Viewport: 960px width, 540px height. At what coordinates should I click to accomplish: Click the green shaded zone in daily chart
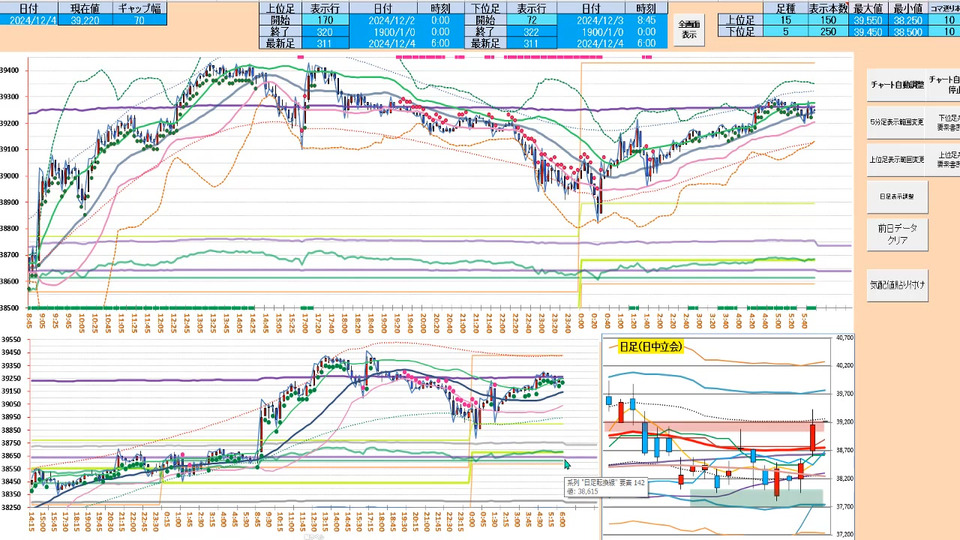[757, 497]
